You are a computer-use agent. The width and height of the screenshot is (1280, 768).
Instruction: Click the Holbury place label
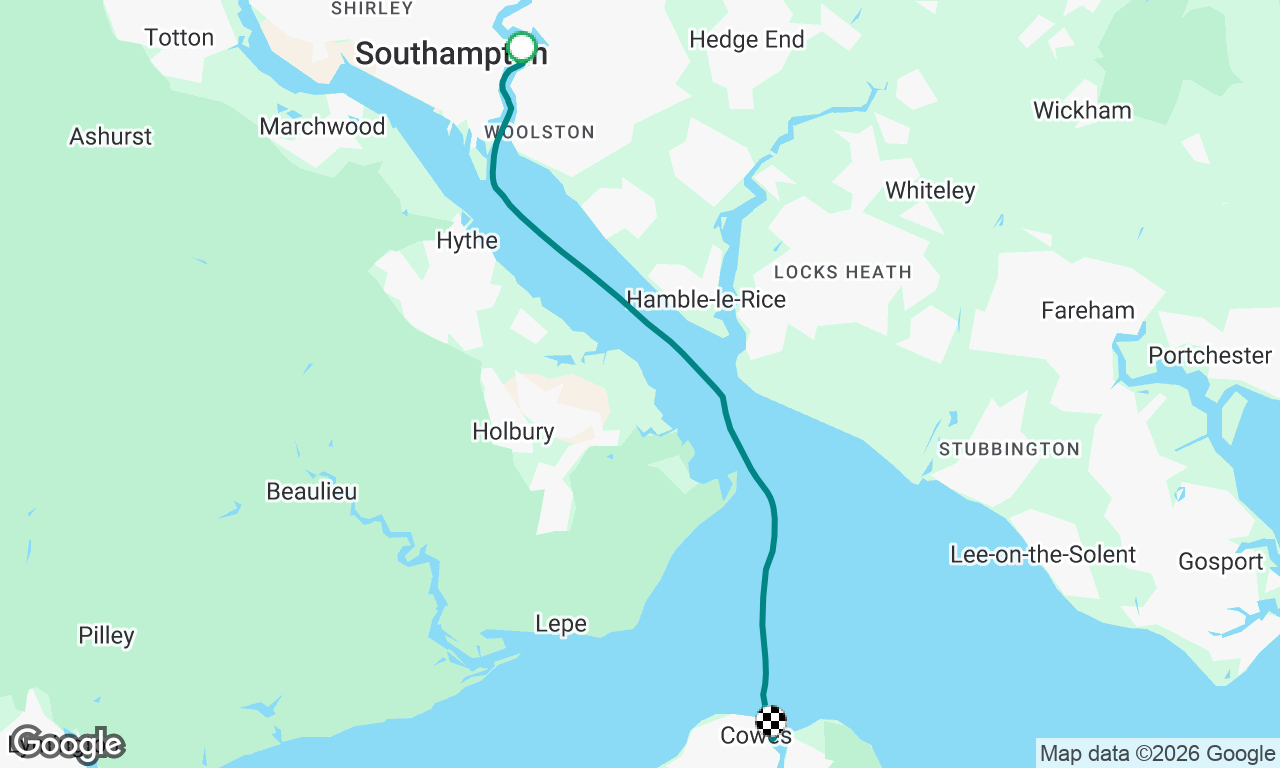coord(513,432)
